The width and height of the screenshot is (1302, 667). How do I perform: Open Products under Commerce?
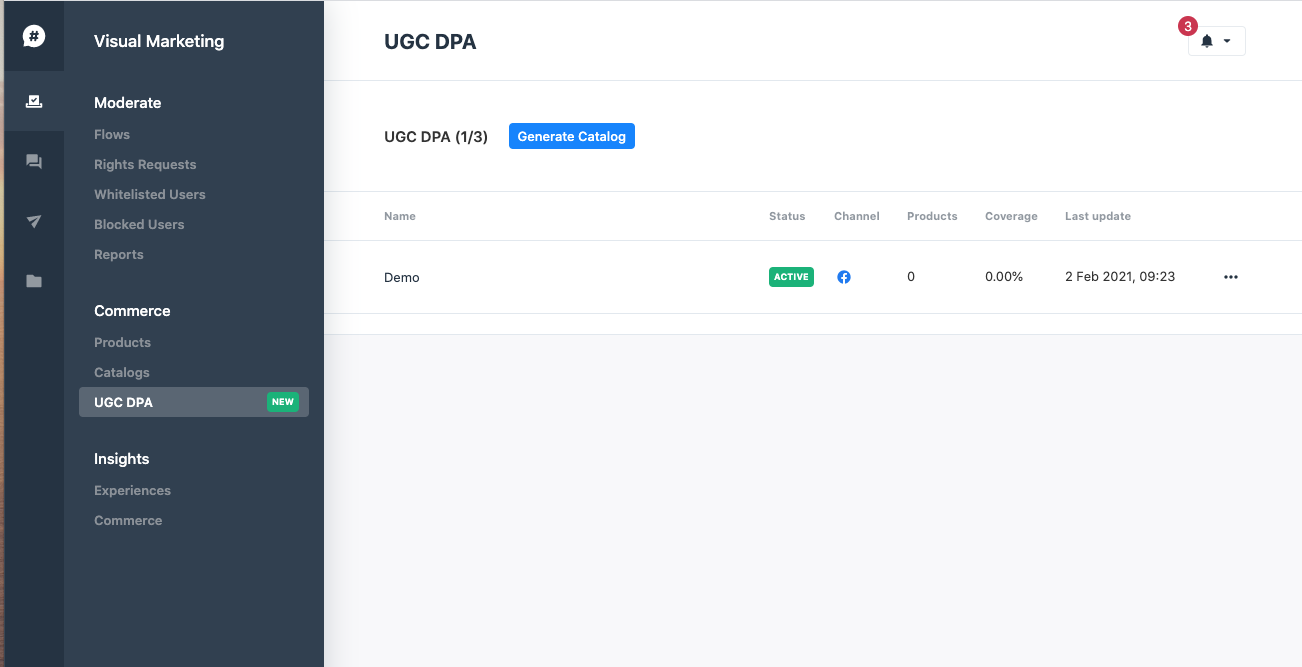(122, 342)
